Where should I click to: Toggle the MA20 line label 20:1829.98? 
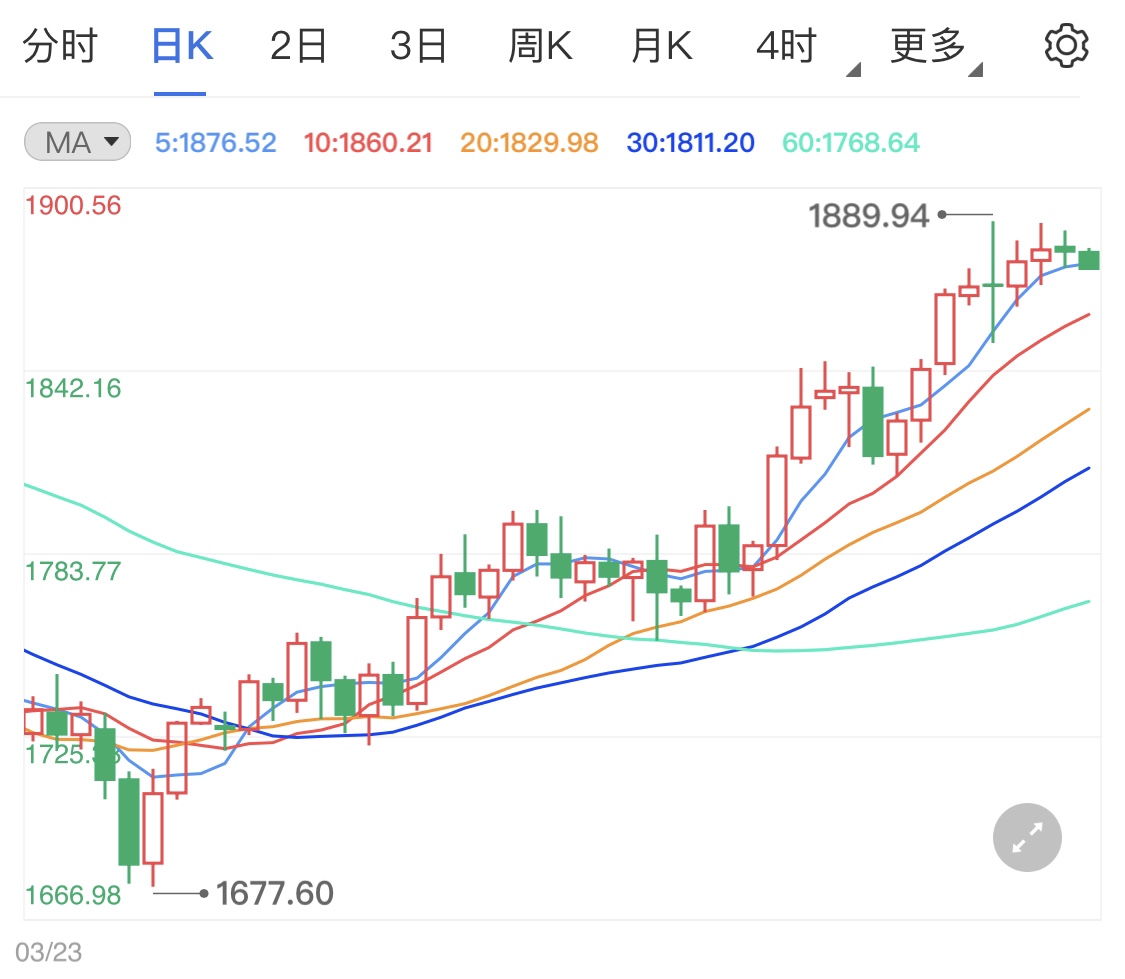click(529, 143)
